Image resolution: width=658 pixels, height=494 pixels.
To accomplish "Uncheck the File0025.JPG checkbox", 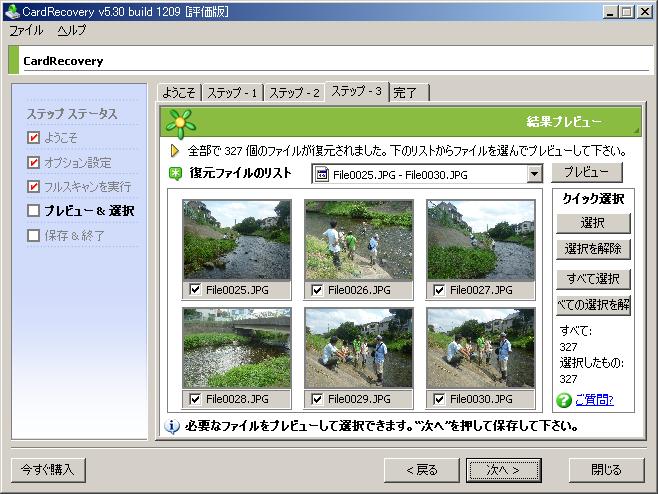I will tap(195, 290).
